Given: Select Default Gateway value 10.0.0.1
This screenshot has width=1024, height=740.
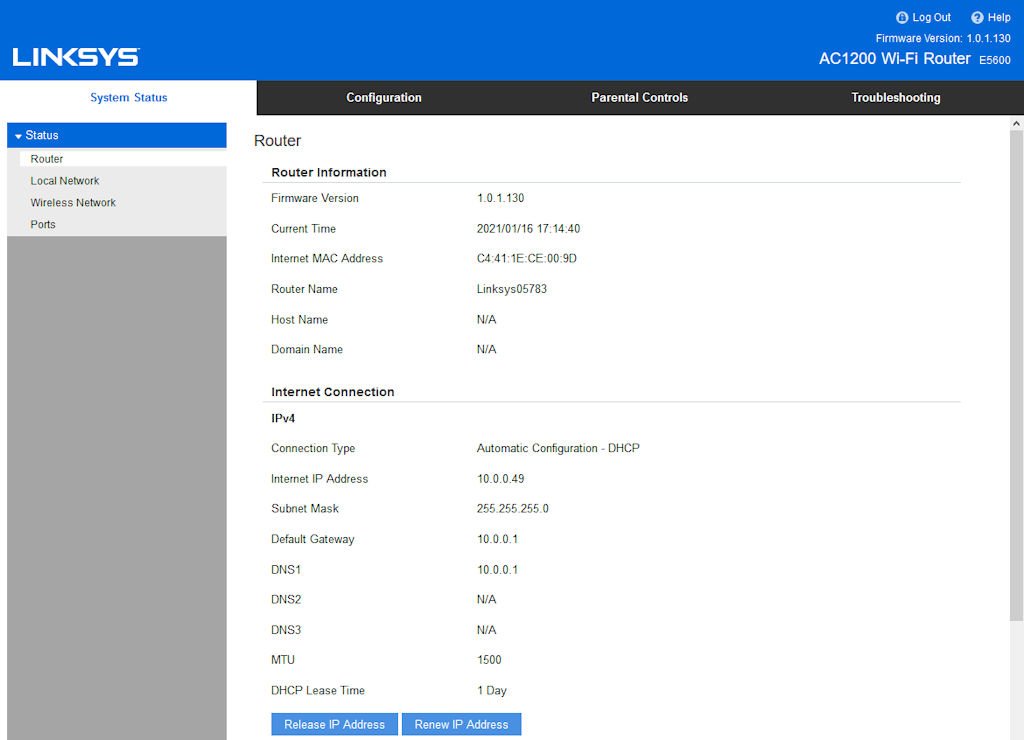Looking at the screenshot, I should tap(497, 539).
